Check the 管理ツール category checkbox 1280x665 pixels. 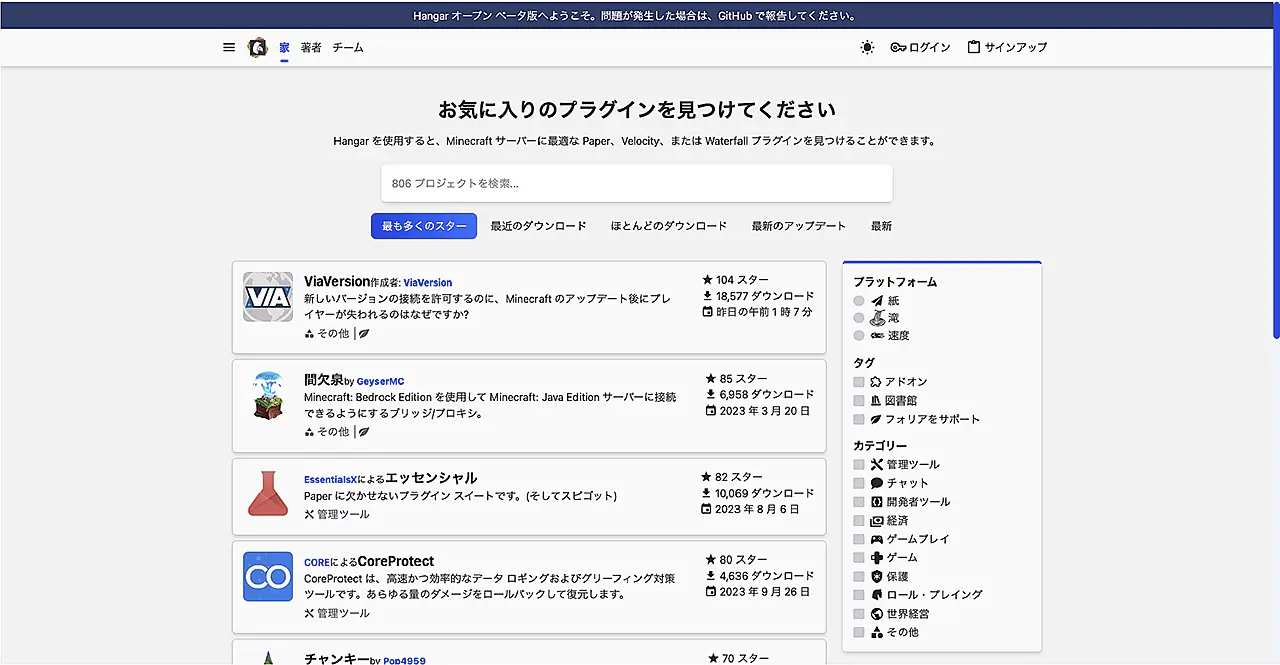click(859, 465)
